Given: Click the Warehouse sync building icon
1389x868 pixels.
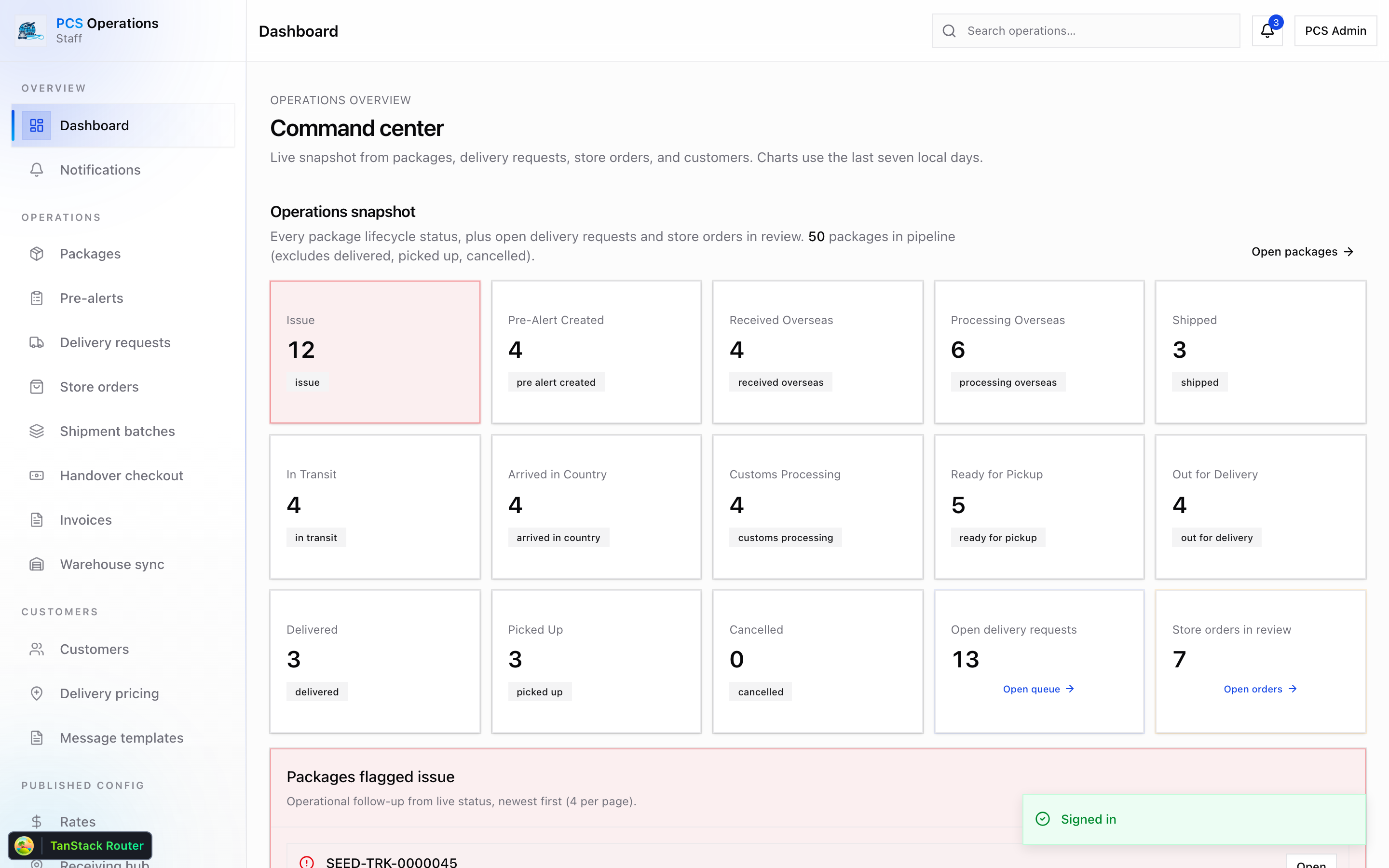Looking at the screenshot, I should pyautogui.click(x=37, y=564).
